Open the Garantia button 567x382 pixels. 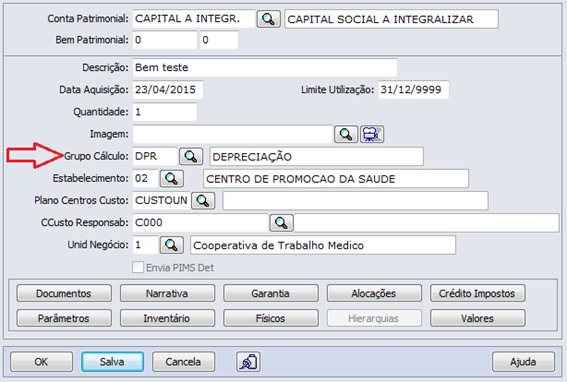[x=271, y=293]
